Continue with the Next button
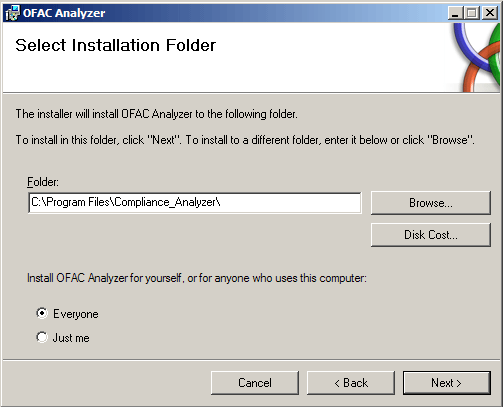The width and height of the screenshot is (503, 407). pos(447,383)
